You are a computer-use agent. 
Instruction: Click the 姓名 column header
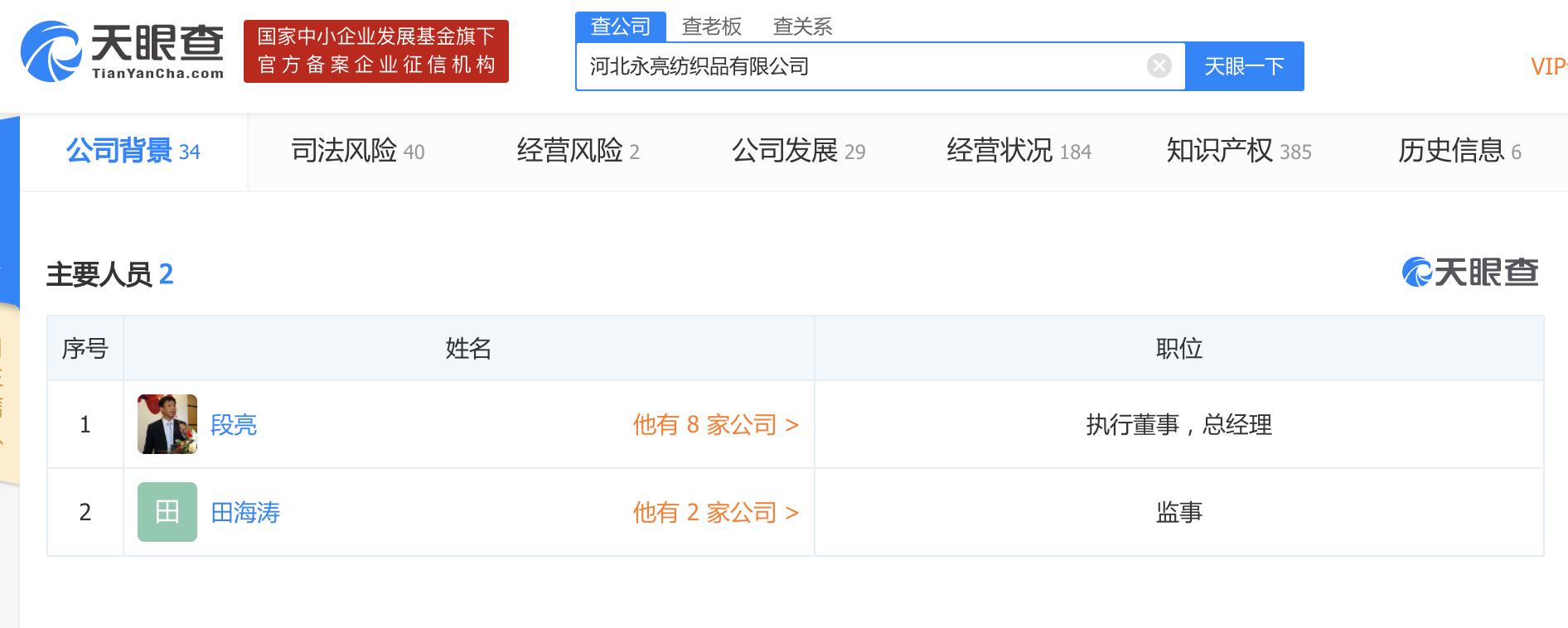tap(468, 349)
